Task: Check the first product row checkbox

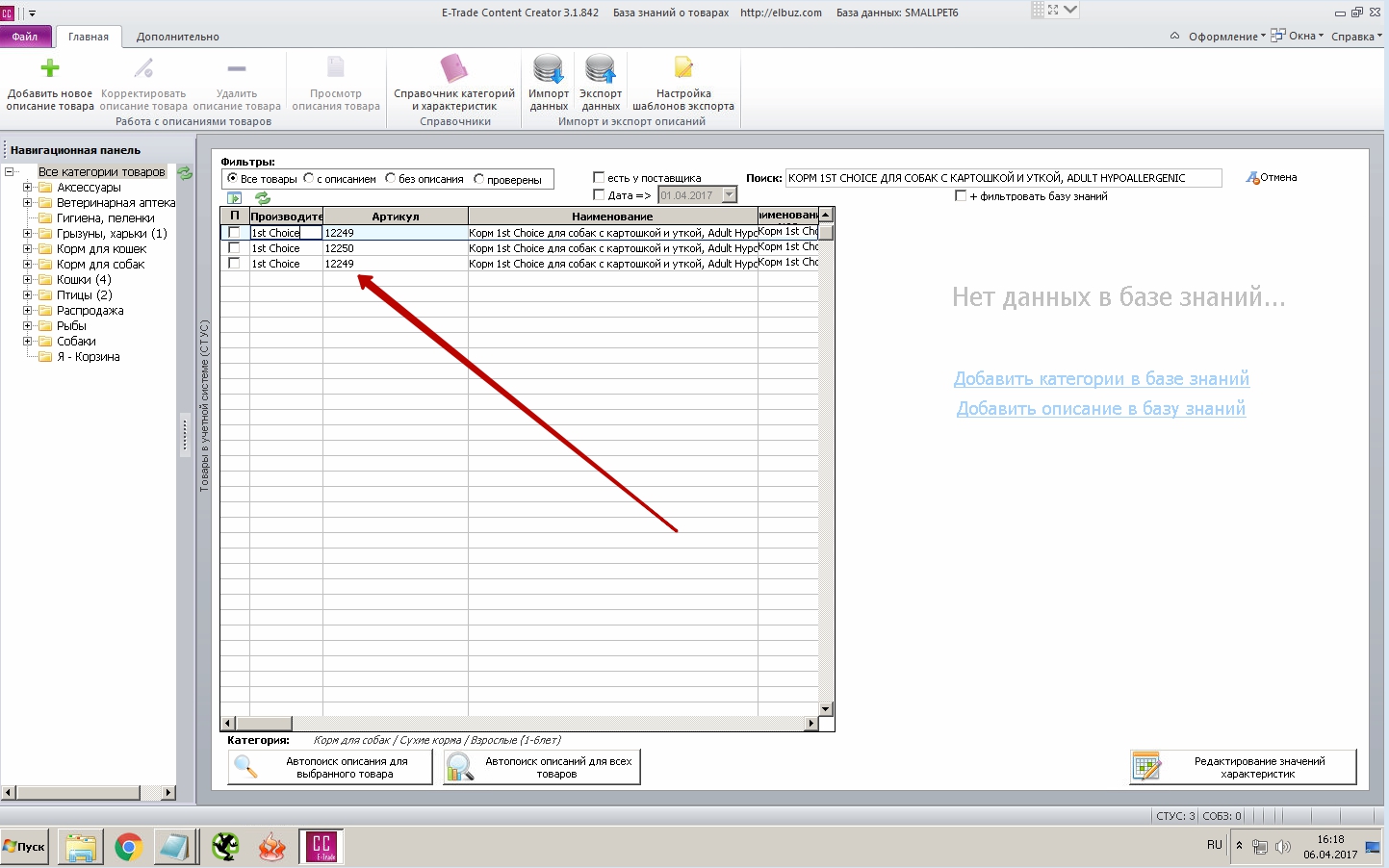Action: [x=234, y=233]
